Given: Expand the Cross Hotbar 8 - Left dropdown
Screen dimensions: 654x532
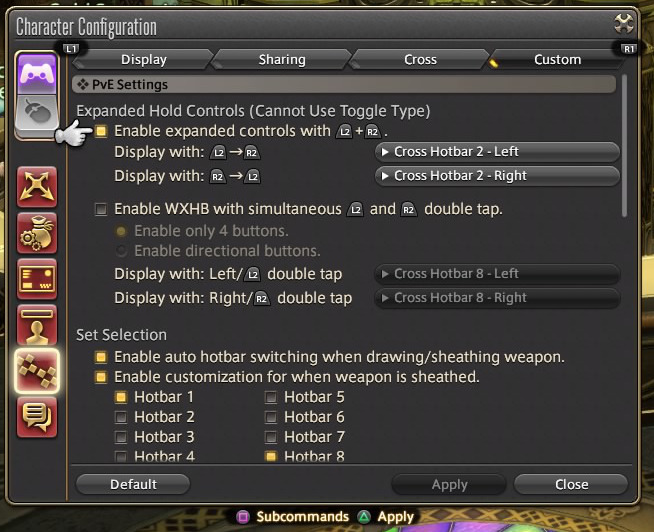Looking at the screenshot, I should pyautogui.click(x=497, y=274).
